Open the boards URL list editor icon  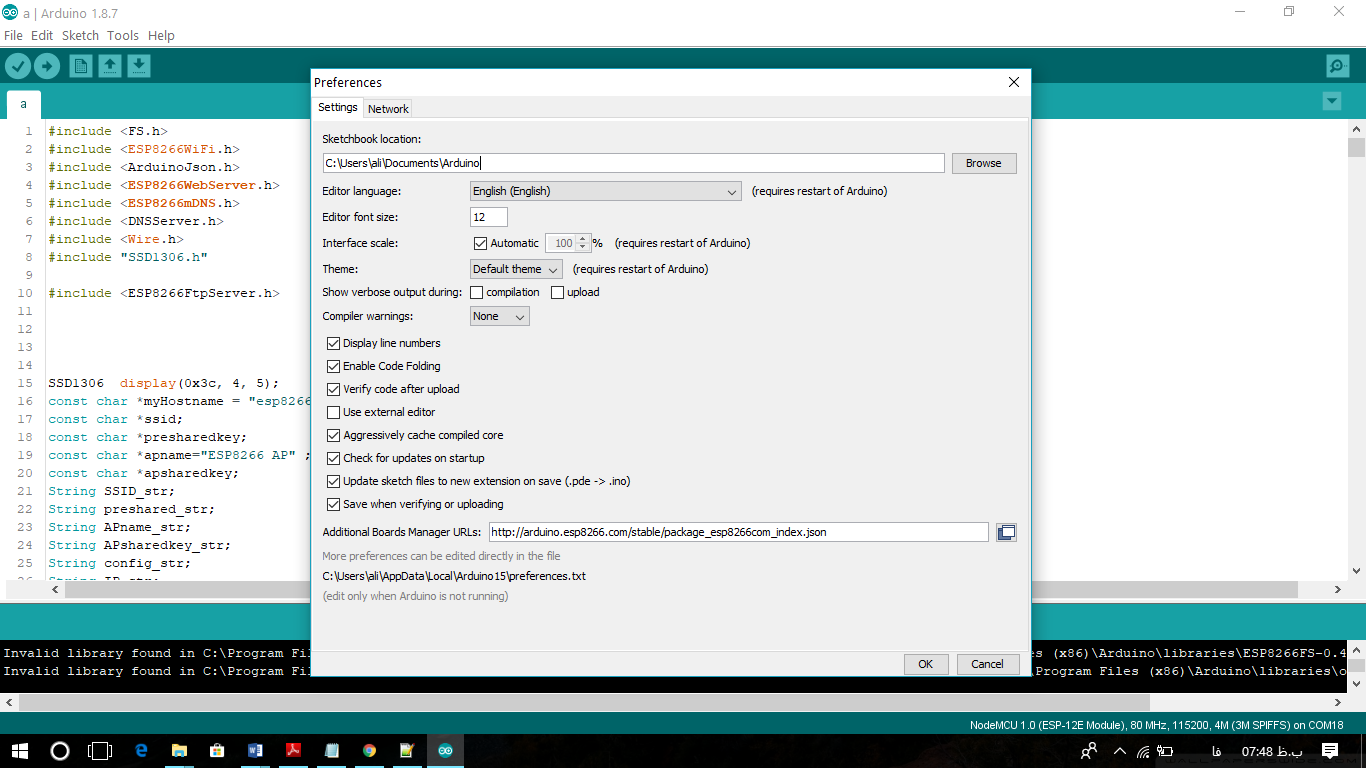point(1006,532)
